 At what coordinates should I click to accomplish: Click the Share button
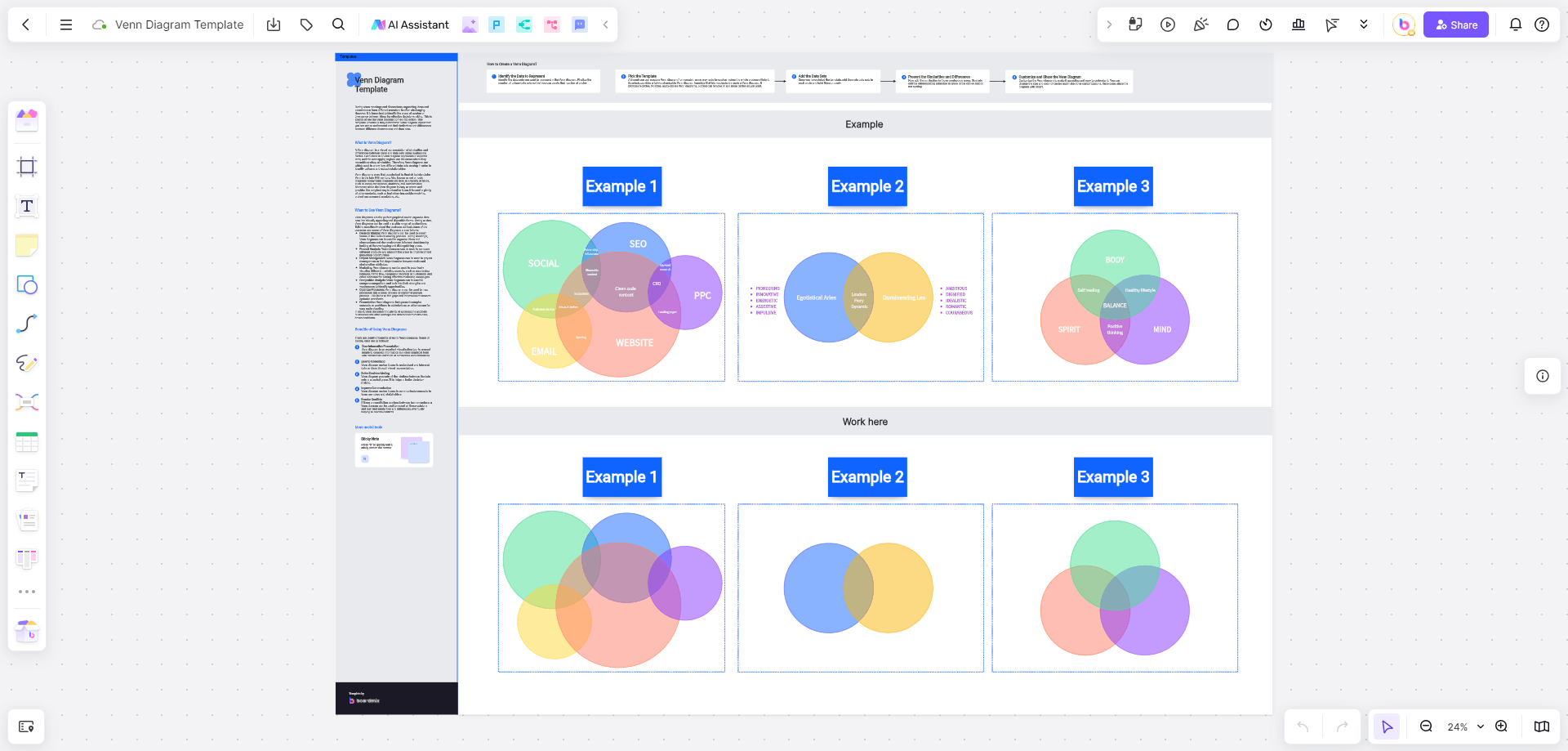(1456, 25)
